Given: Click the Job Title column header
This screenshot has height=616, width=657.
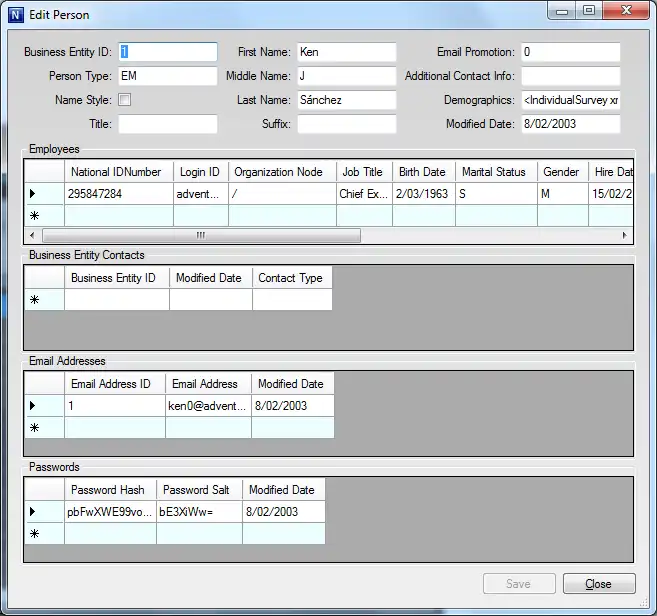Looking at the screenshot, I should coord(364,172).
